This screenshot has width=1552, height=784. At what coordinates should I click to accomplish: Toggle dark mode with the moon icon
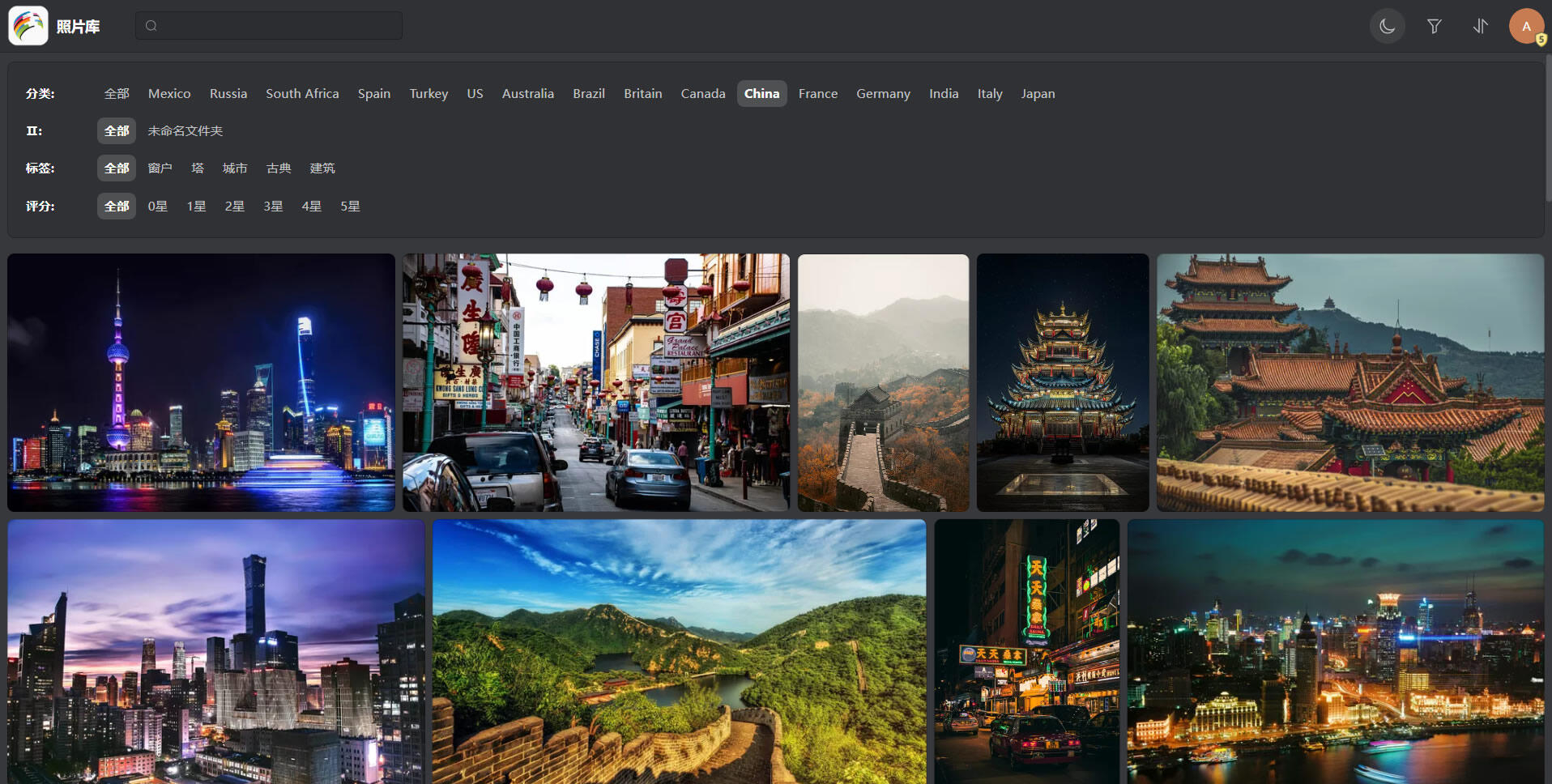[x=1387, y=26]
